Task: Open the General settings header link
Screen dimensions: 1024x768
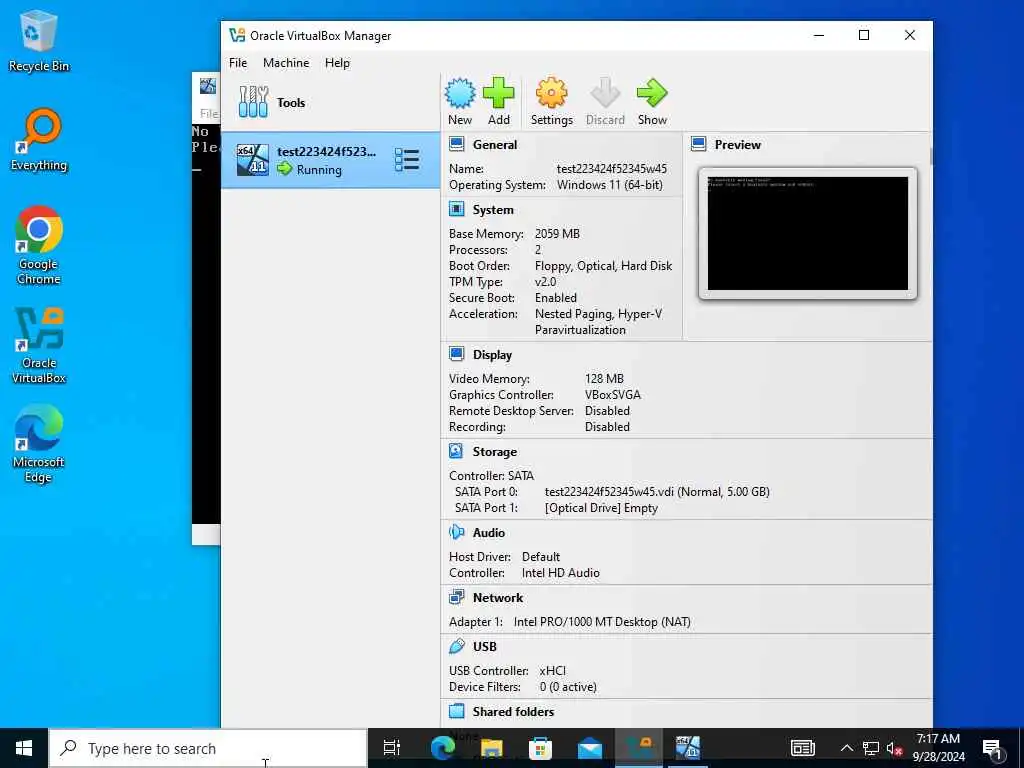Action: coord(494,145)
